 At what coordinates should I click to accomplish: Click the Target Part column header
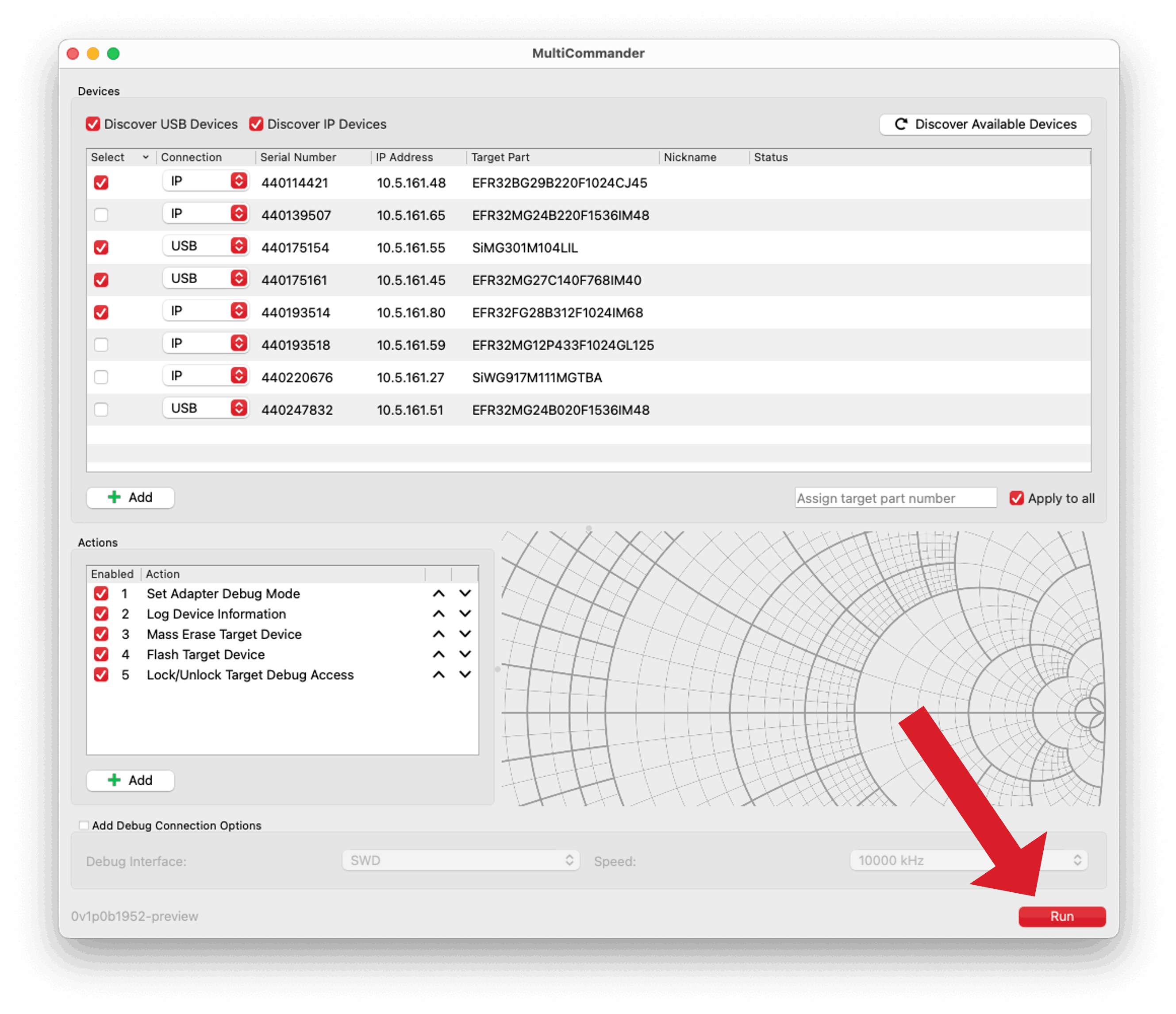tap(500, 157)
